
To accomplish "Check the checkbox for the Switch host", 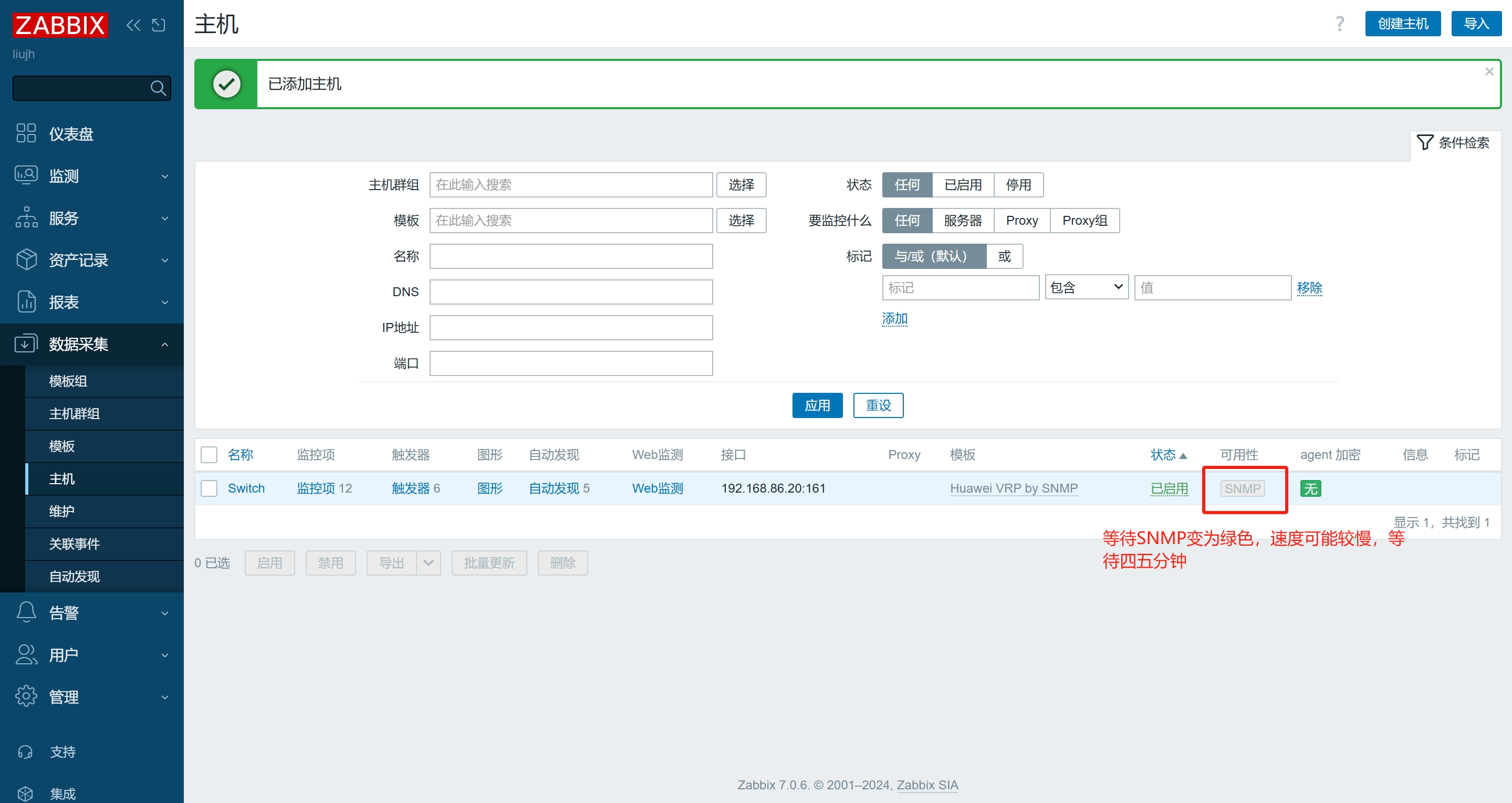I will [209, 488].
